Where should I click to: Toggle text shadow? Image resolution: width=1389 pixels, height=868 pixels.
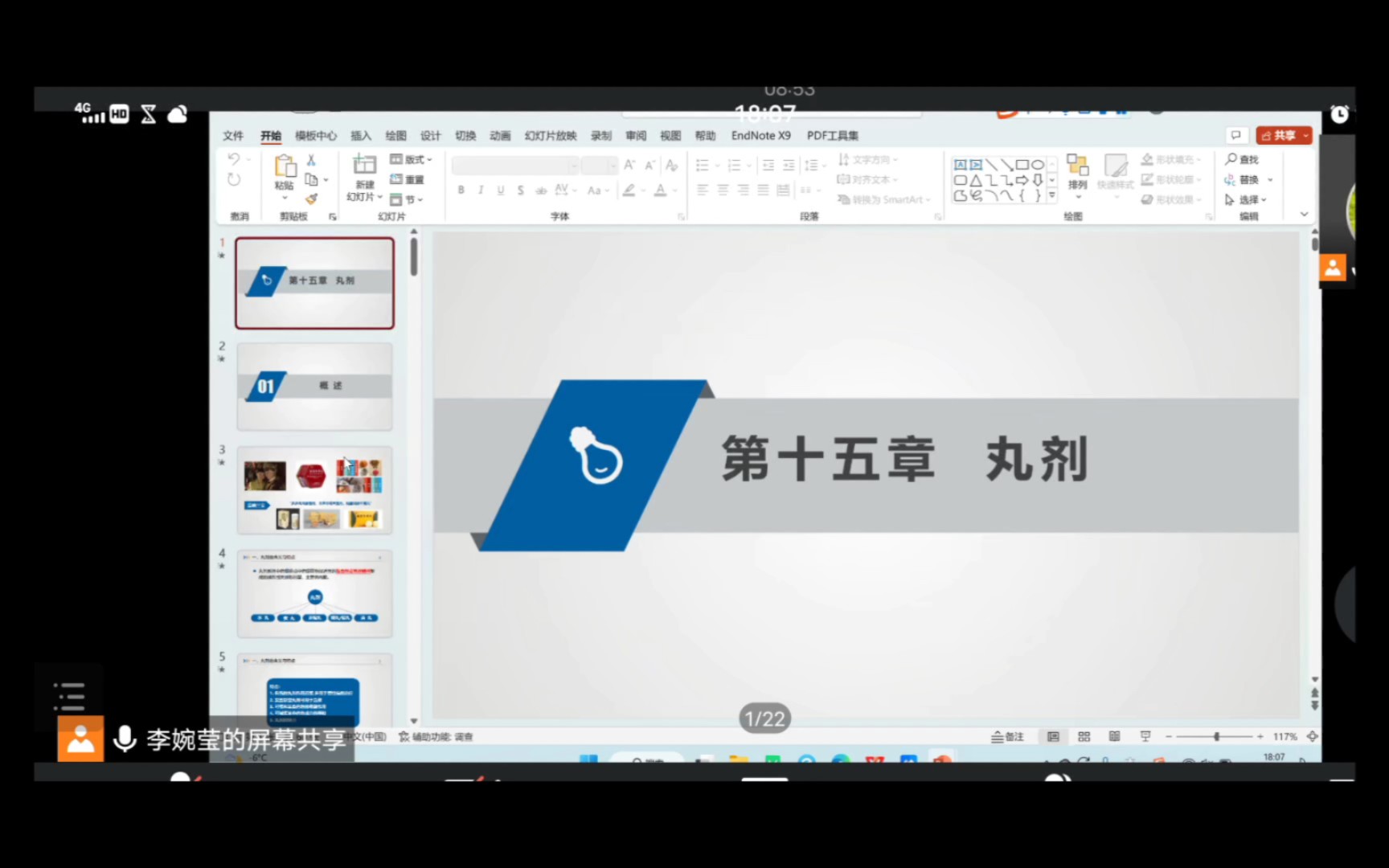[x=521, y=190]
